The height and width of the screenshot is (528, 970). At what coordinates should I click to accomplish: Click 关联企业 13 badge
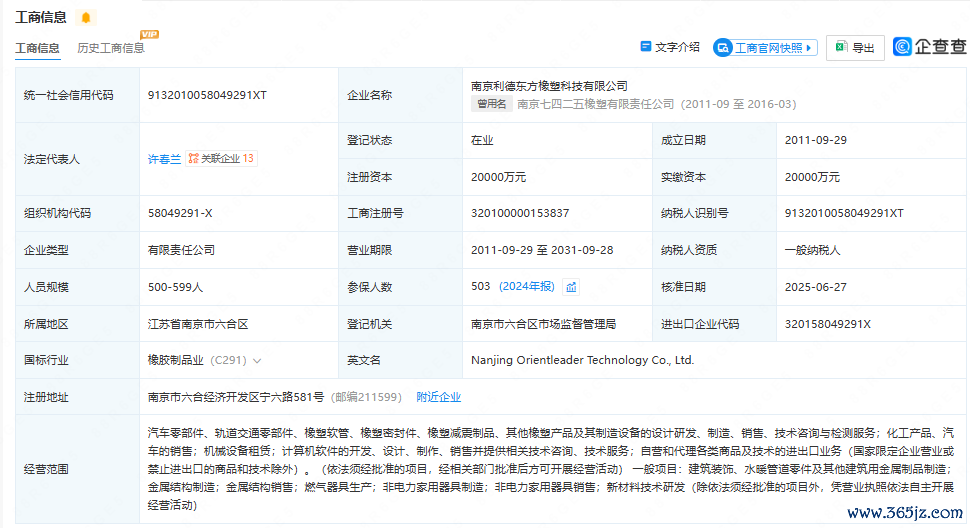[x=221, y=158]
